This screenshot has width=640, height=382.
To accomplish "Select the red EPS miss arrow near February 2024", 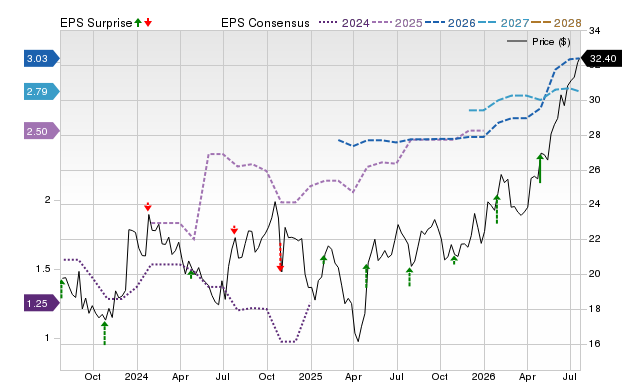I will coord(148,207).
